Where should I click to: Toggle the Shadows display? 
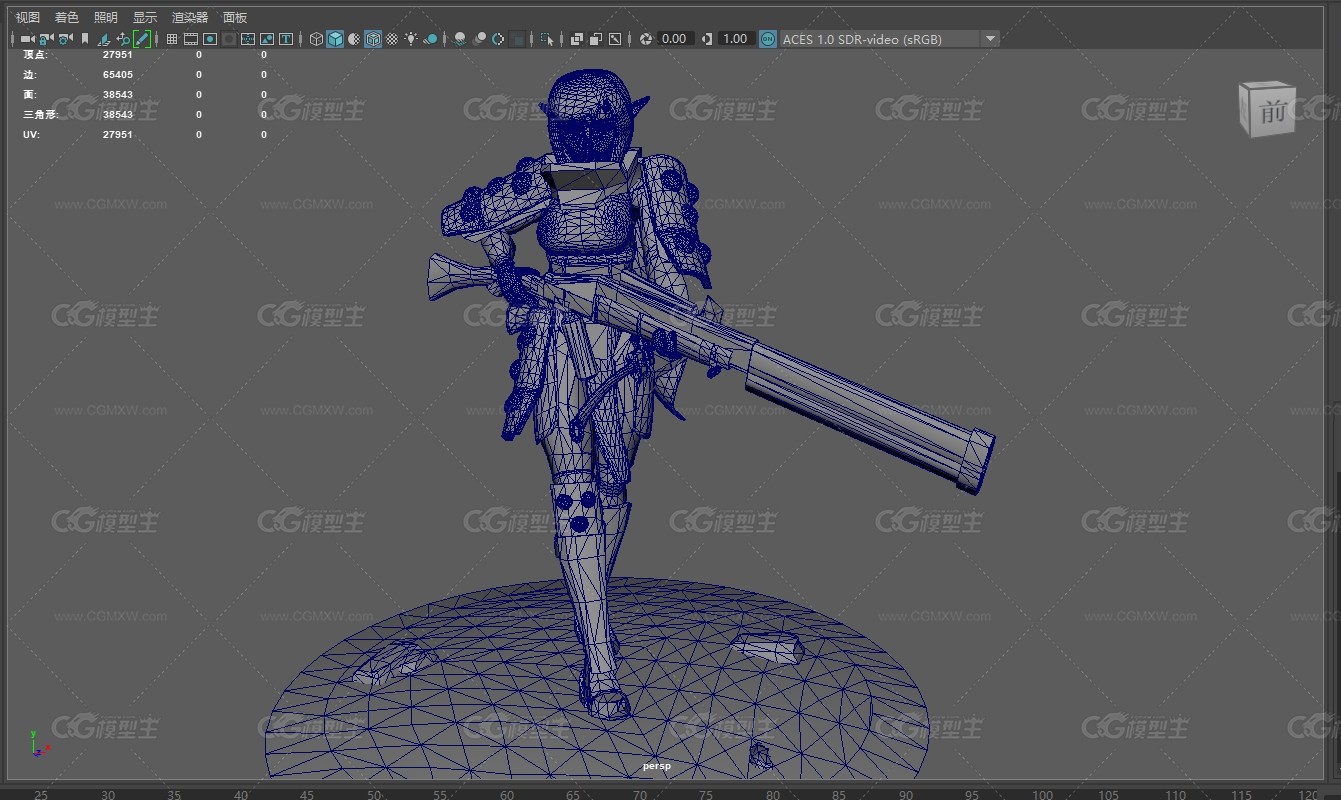[430, 39]
